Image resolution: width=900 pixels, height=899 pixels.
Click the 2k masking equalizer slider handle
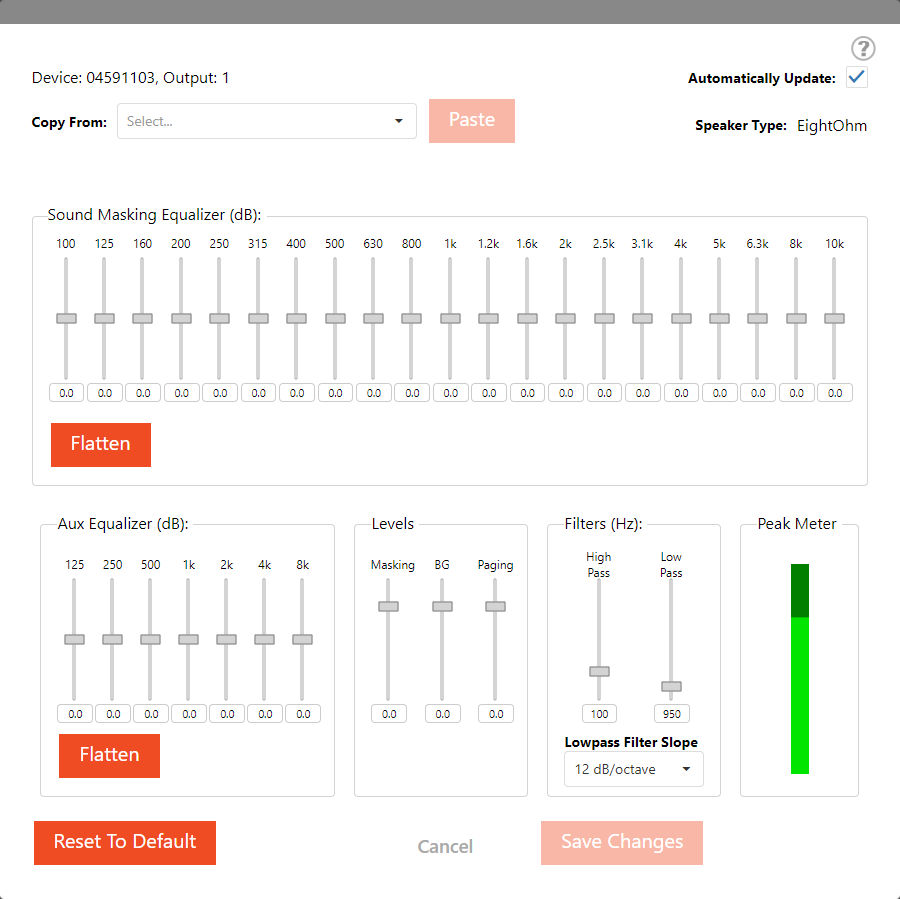click(x=565, y=319)
